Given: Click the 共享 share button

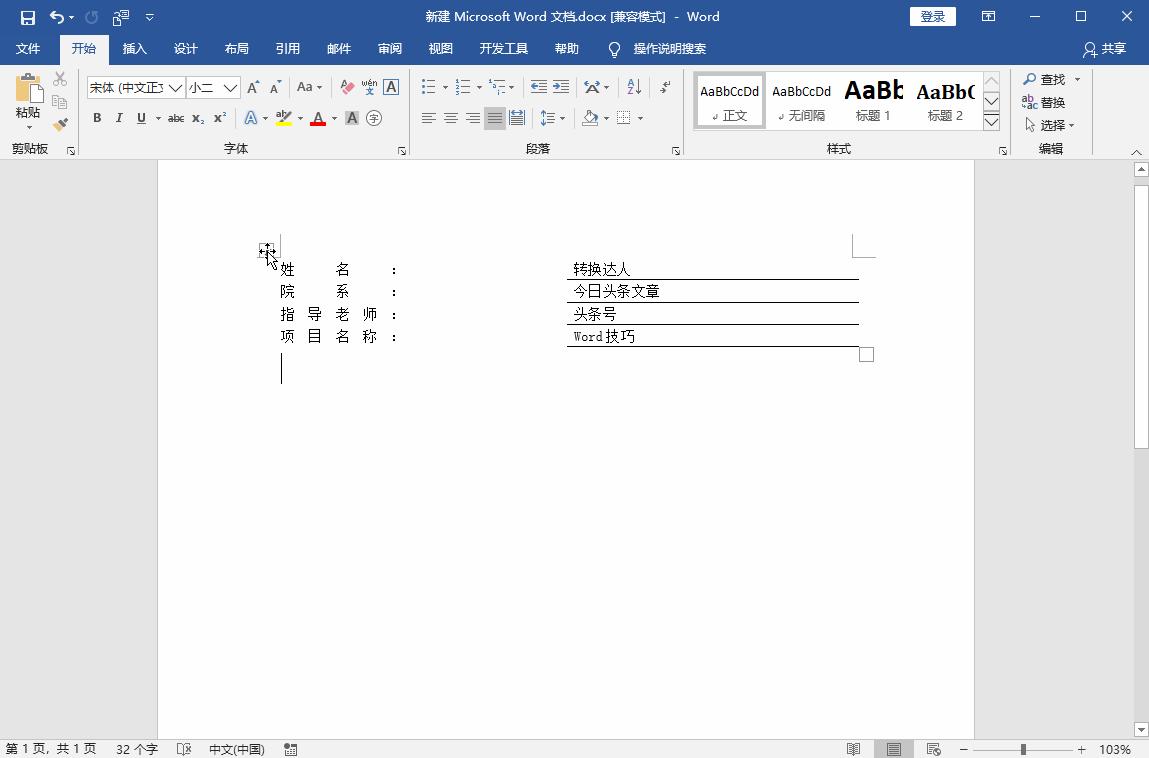Looking at the screenshot, I should click(1104, 49).
